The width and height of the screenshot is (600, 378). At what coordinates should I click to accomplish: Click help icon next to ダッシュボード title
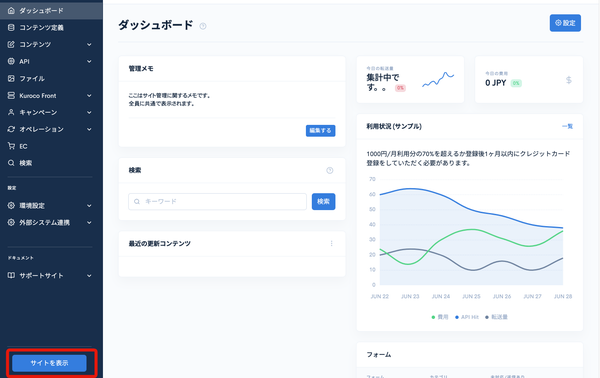click(203, 26)
